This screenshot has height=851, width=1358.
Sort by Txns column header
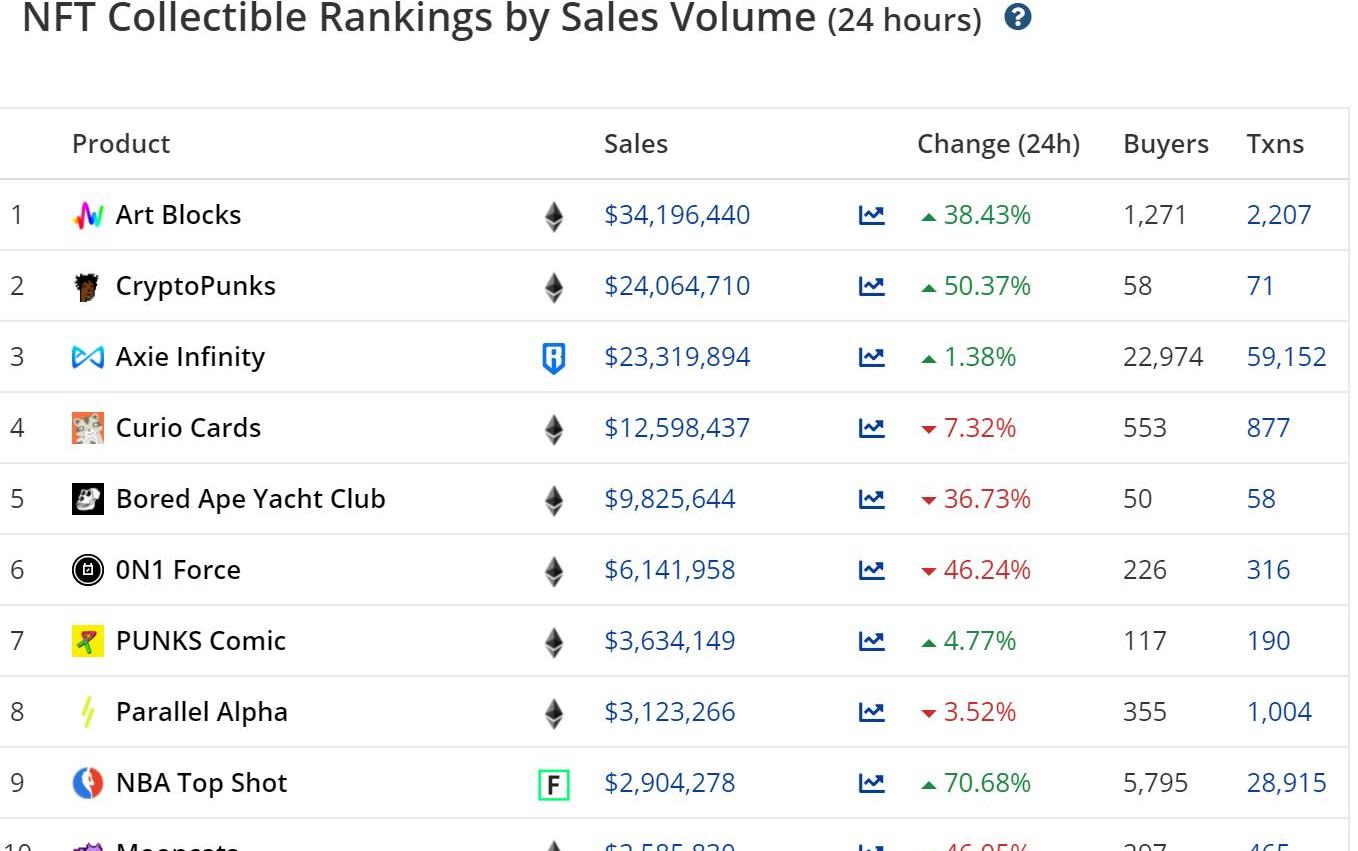1275,144
